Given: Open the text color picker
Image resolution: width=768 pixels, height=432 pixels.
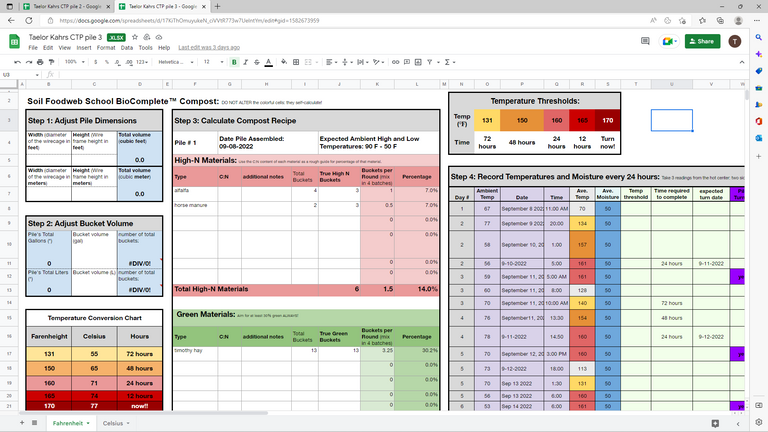Looking at the screenshot, I should click(x=268, y=62).
